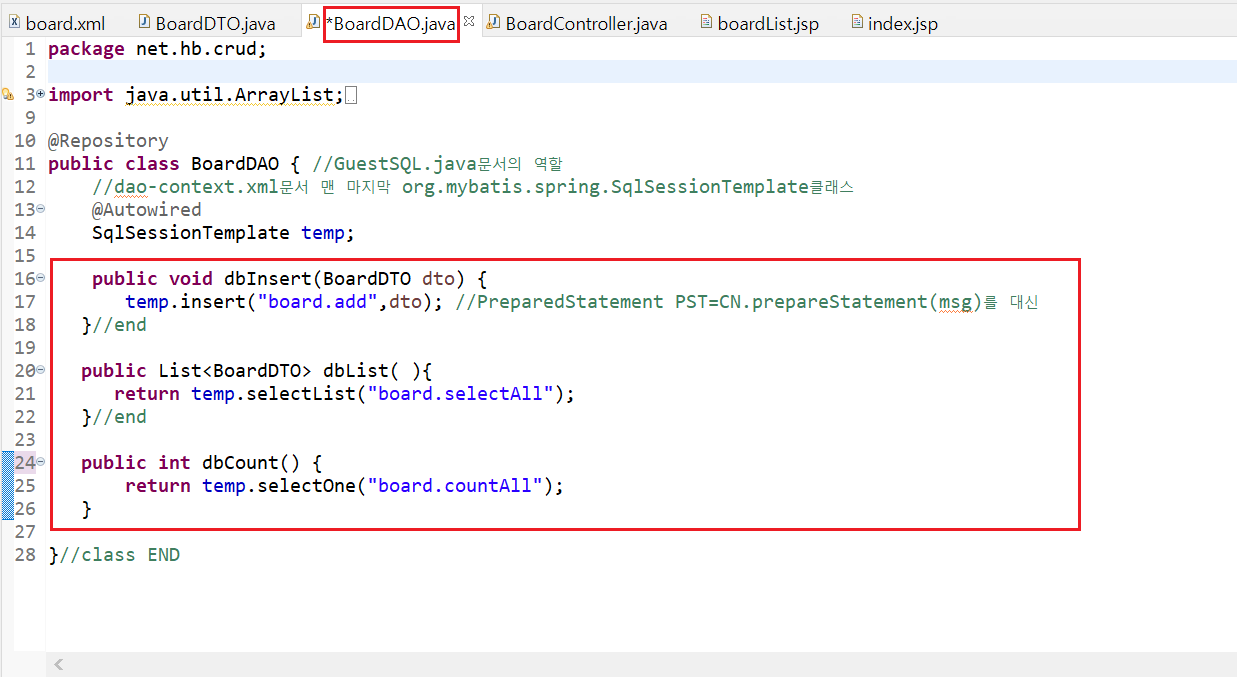
Task: Click empty line 2 in the editor
Action: click(x=640, y=72)
